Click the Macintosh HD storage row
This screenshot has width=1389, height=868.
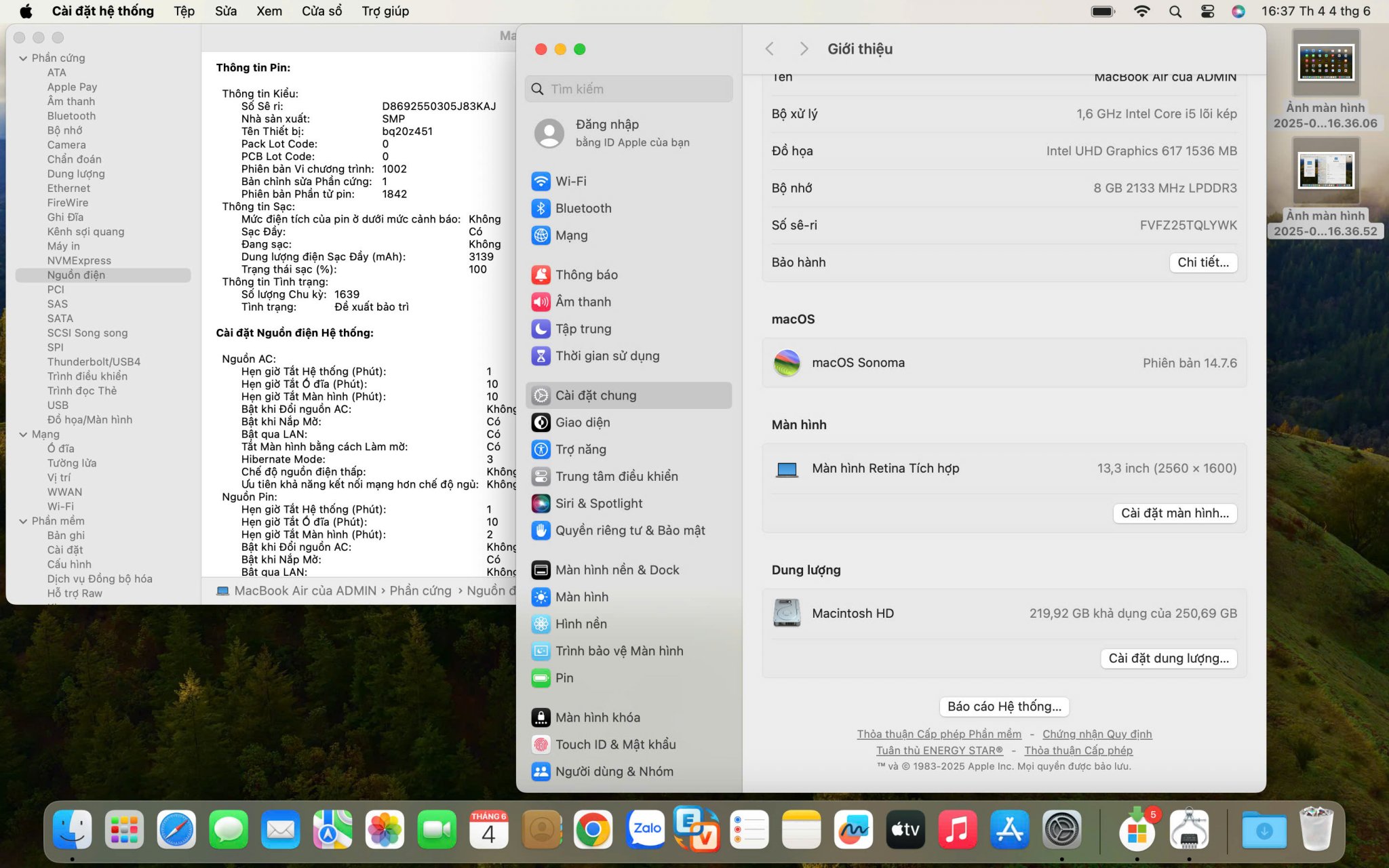(1004, 614)
